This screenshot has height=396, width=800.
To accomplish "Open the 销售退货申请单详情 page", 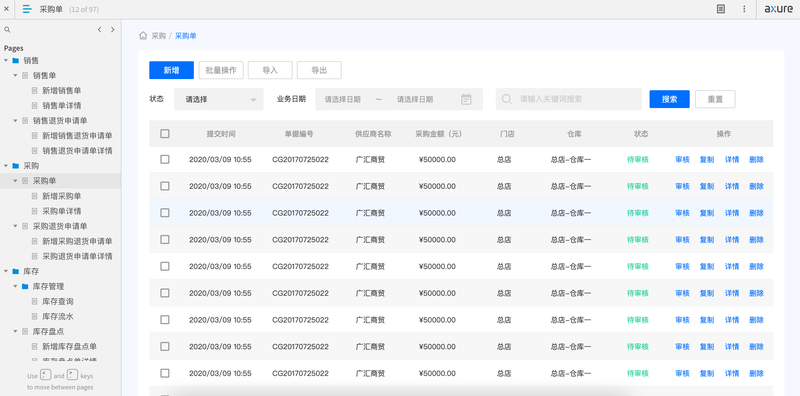I will [x=77, y=151].
